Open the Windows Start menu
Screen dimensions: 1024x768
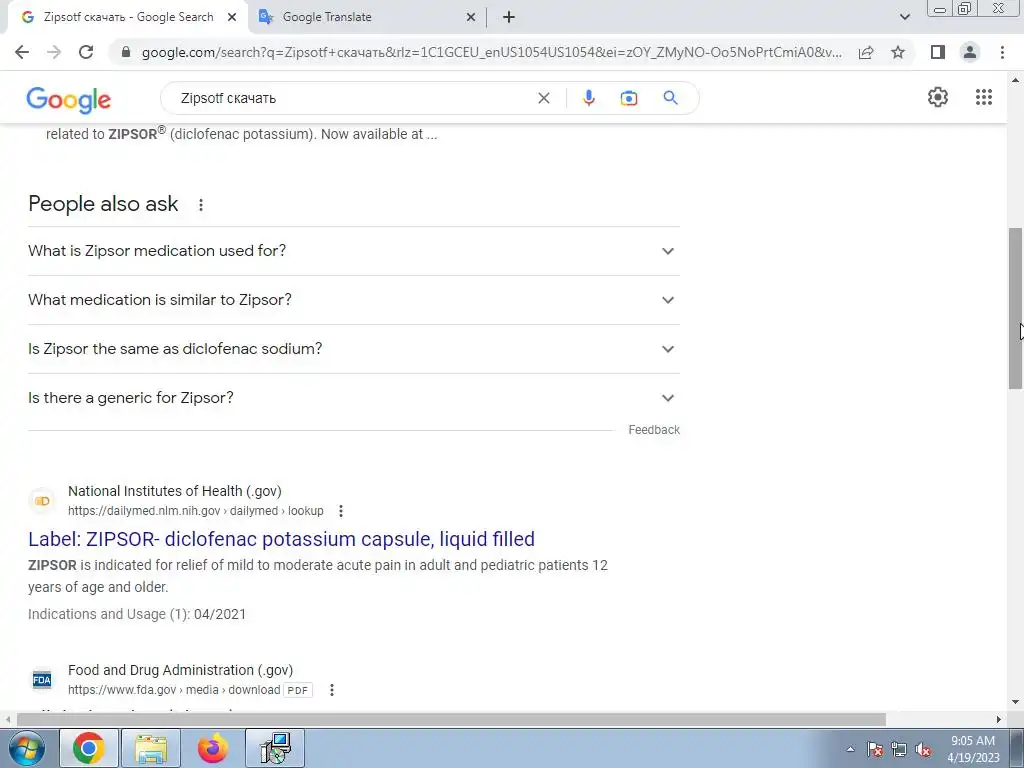coord(26,748)
